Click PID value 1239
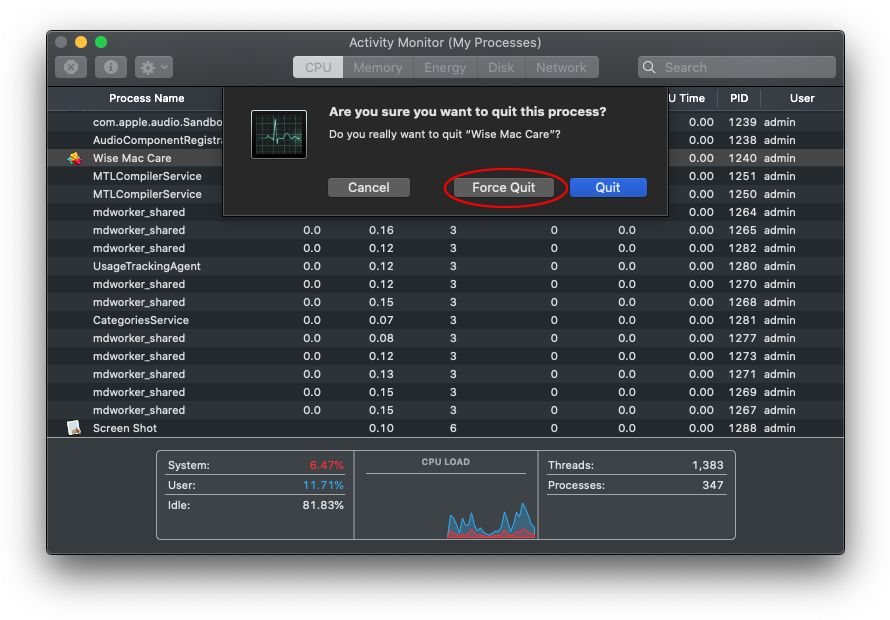Viewport: 890px width, 620px height. 742,122
